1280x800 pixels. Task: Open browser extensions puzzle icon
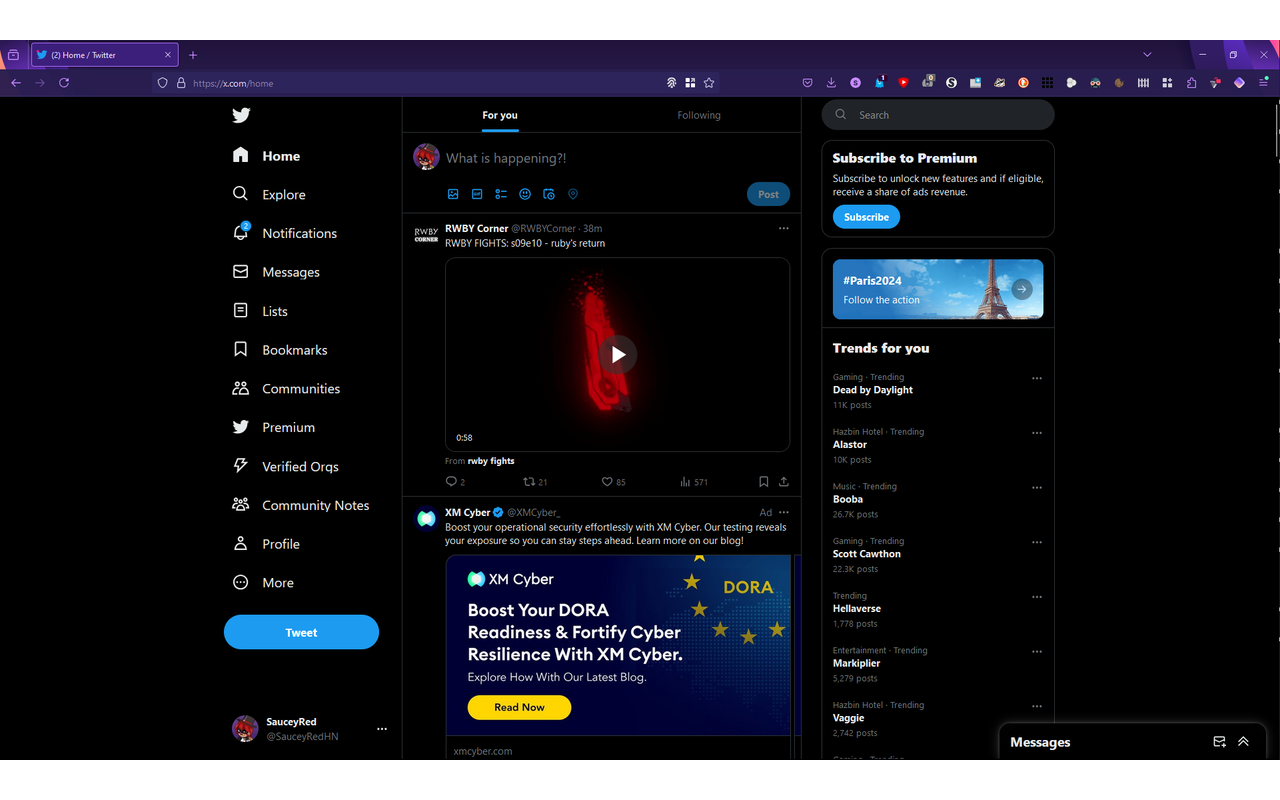(x=1191, y=83)
